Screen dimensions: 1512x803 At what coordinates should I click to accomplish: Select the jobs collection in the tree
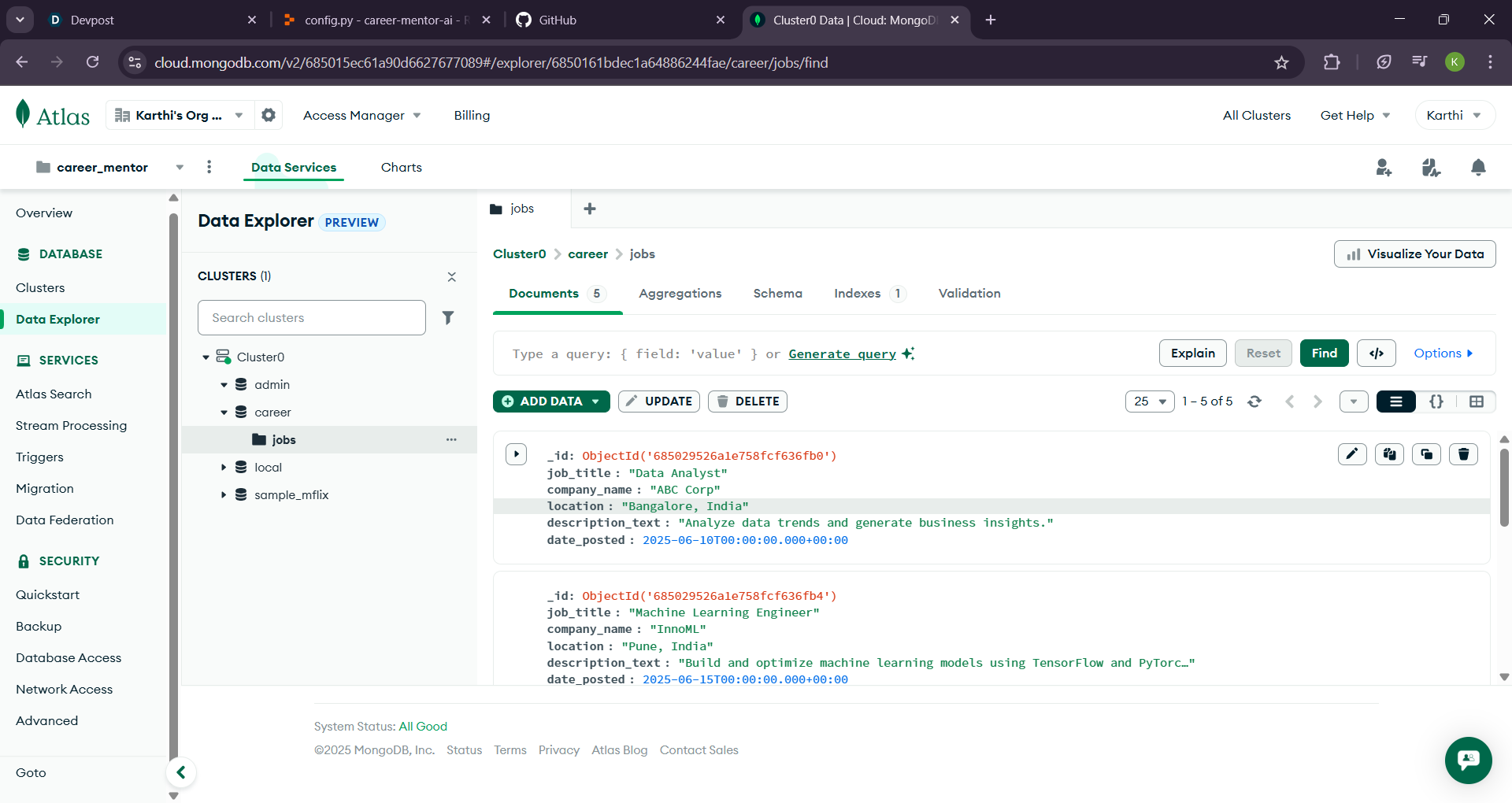point(329,439)
